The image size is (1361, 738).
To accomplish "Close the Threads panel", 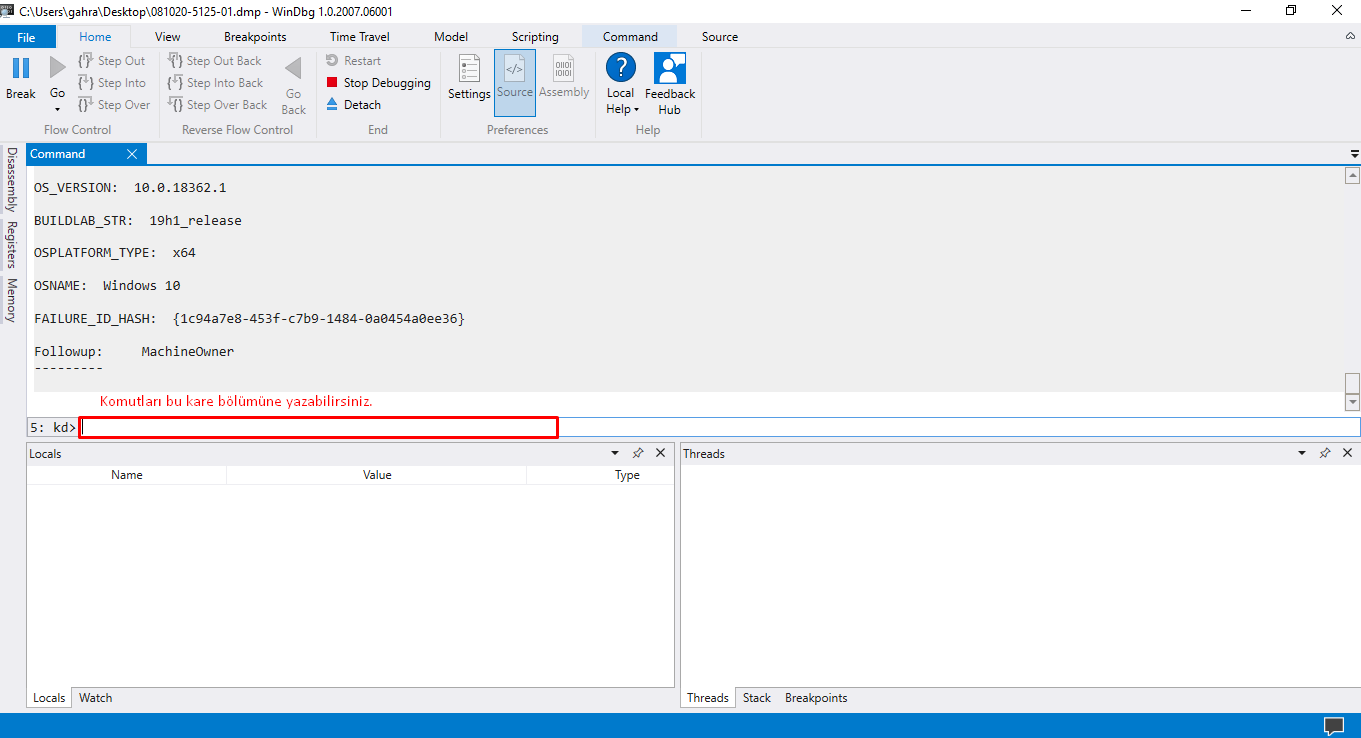I will pos(1347,453).
